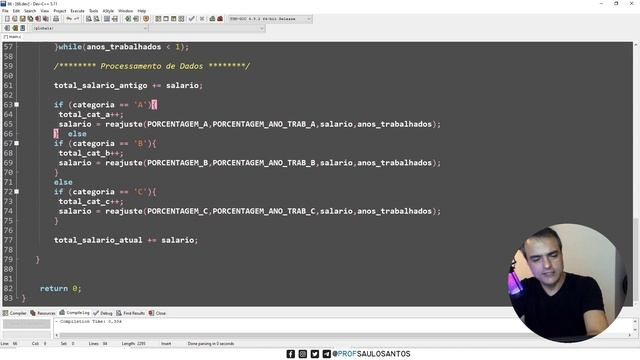
Task: Click the Open file toolbar icon
Action: (x=15, y=19)
